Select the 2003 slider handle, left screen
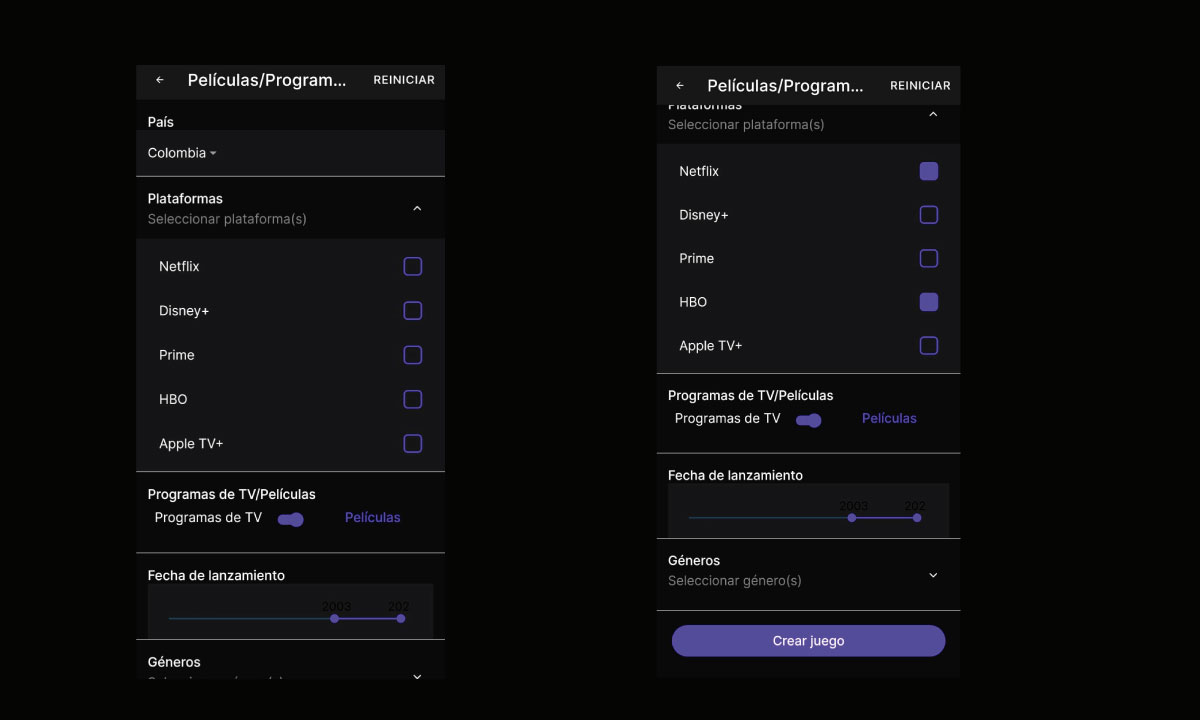This screenshot has height=720, width=1200. point(334,619)
